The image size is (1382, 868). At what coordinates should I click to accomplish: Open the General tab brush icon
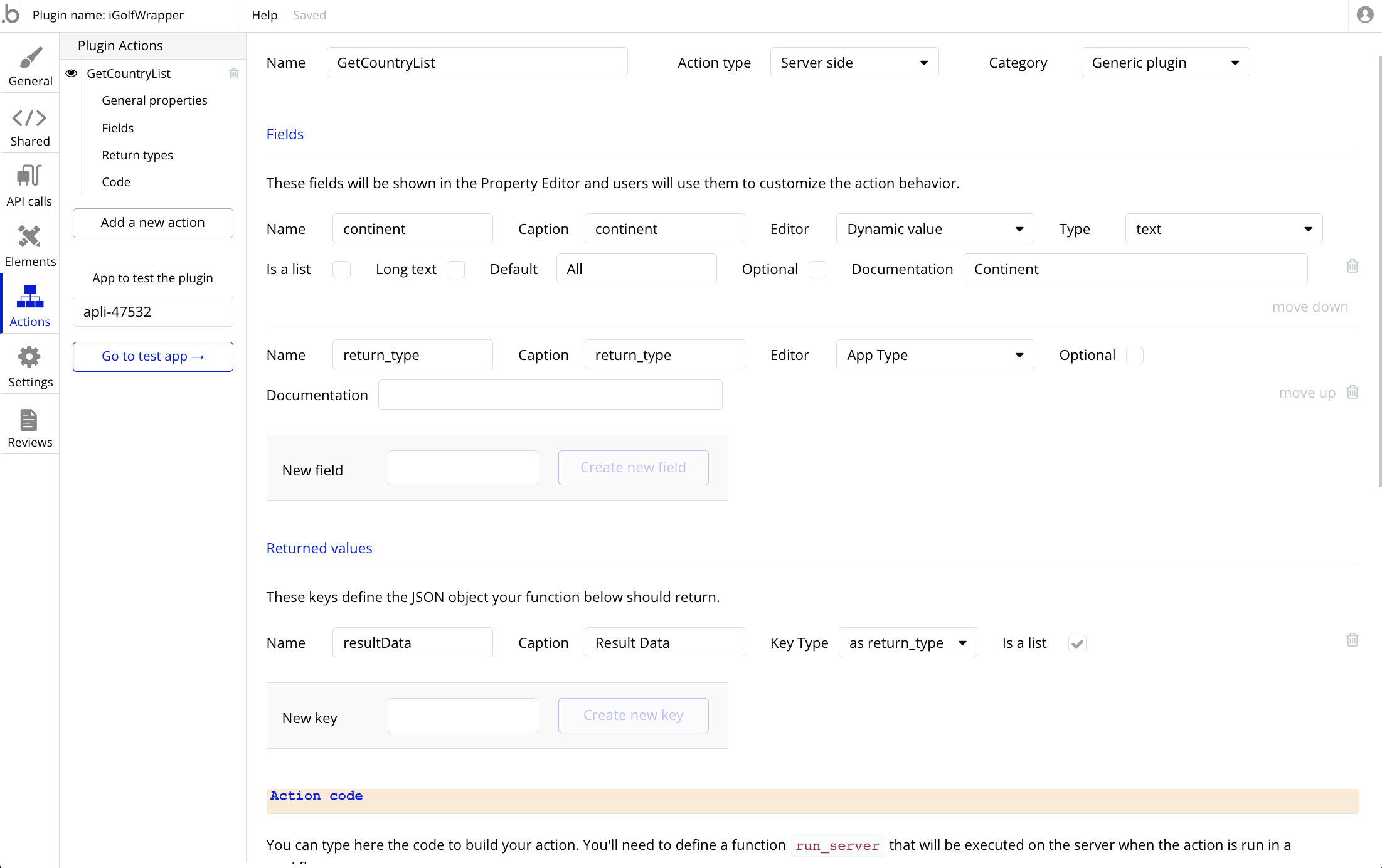29,58
